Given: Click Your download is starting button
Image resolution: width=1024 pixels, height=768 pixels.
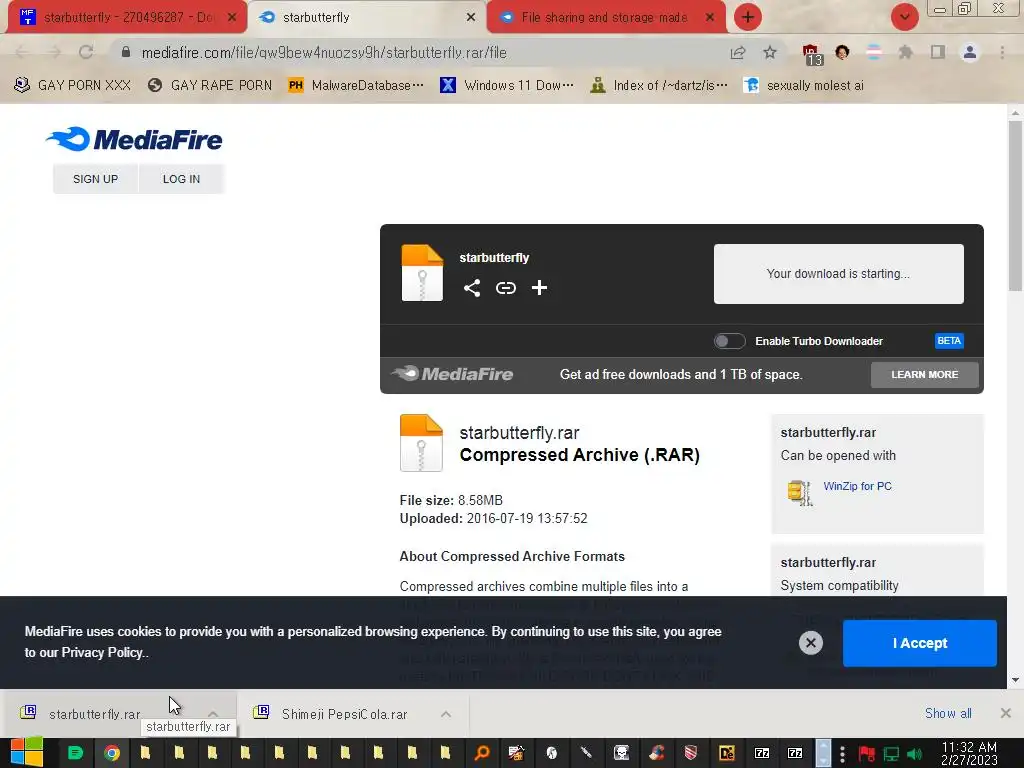Looking at the screenshot, I should click(839, 274).
